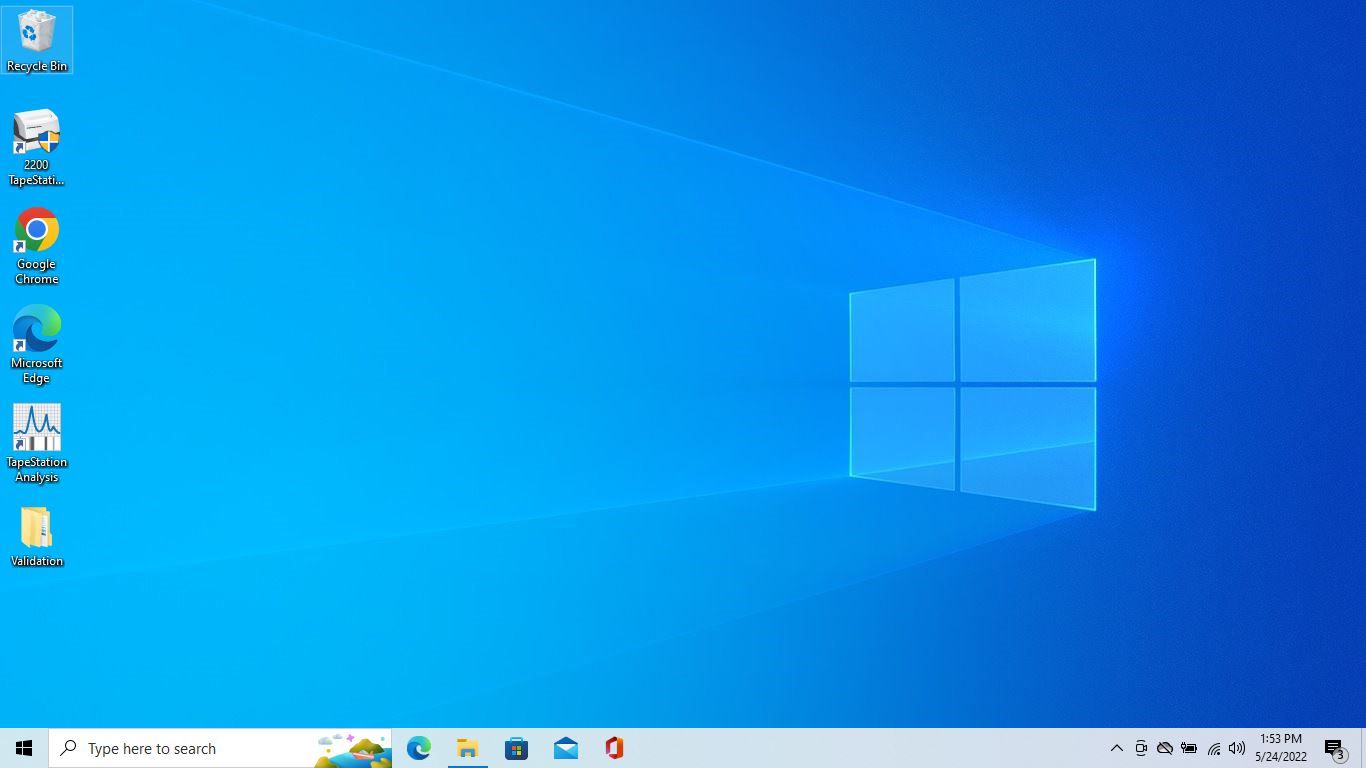Screen dimensions: 1366x768
Task: Open the speaker volume control
Action: click(x=1237, y=748)
